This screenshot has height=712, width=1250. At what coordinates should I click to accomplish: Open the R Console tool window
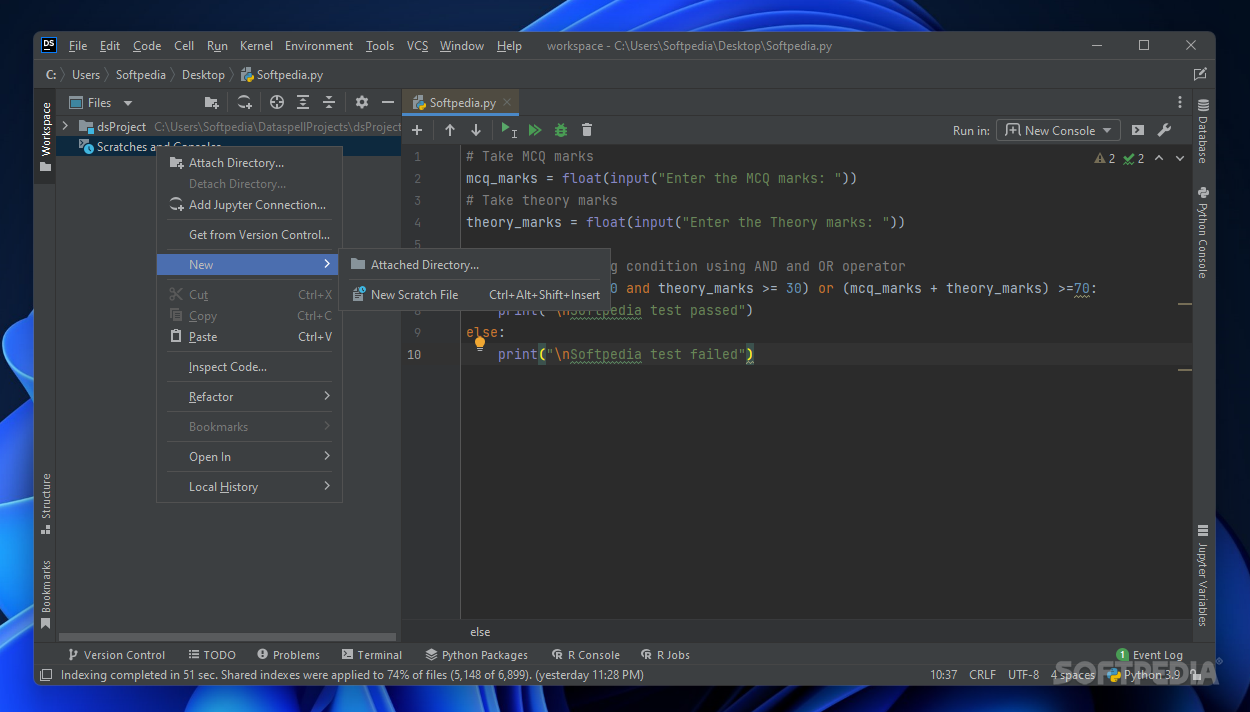585,655
